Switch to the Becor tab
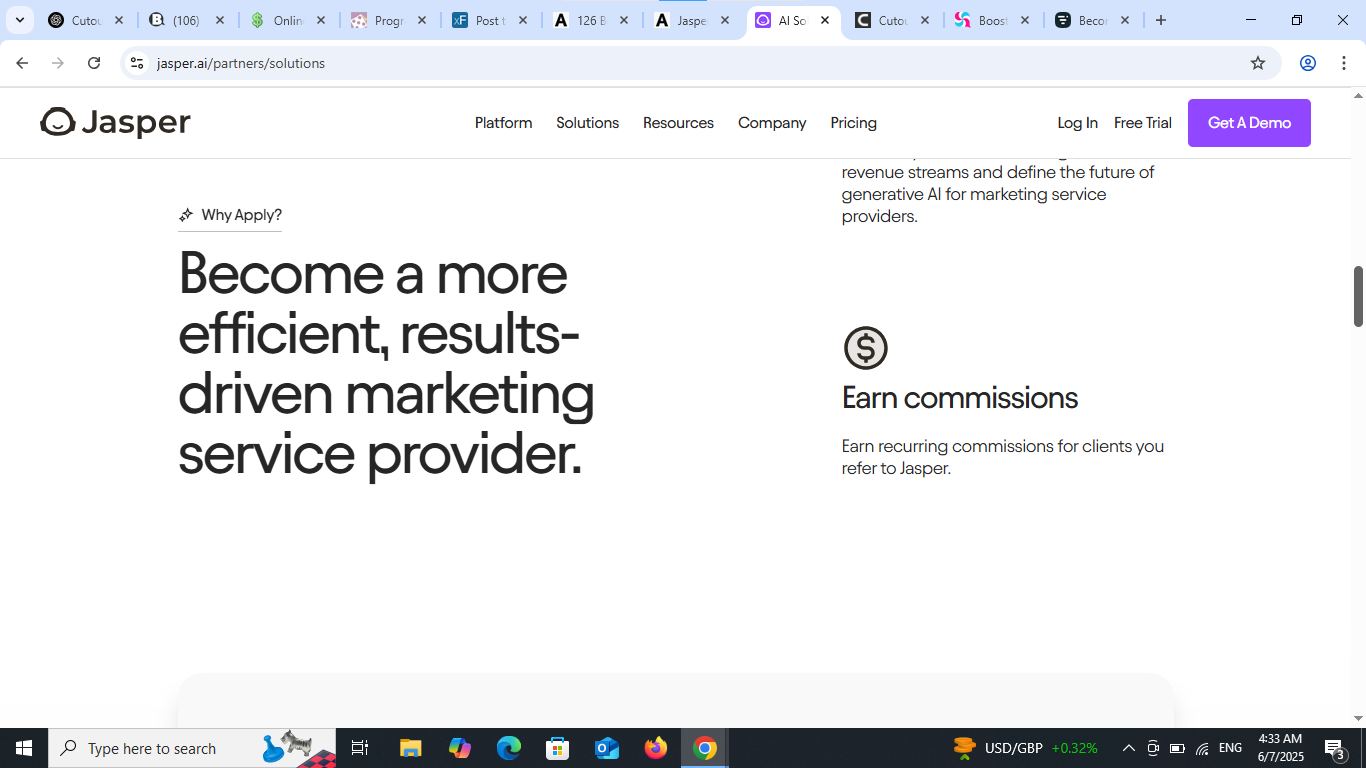1366x768 pixels. coord(1092,20)
